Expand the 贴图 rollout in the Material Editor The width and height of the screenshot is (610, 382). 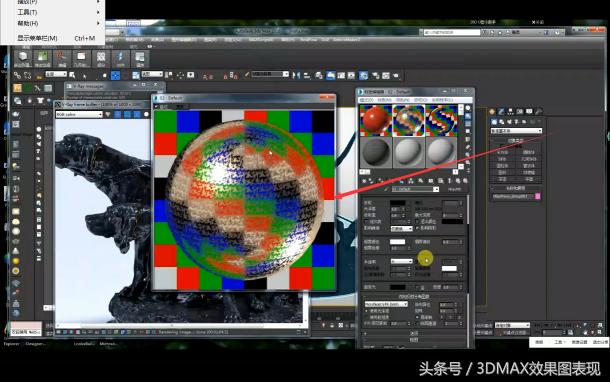coord(414,340)
